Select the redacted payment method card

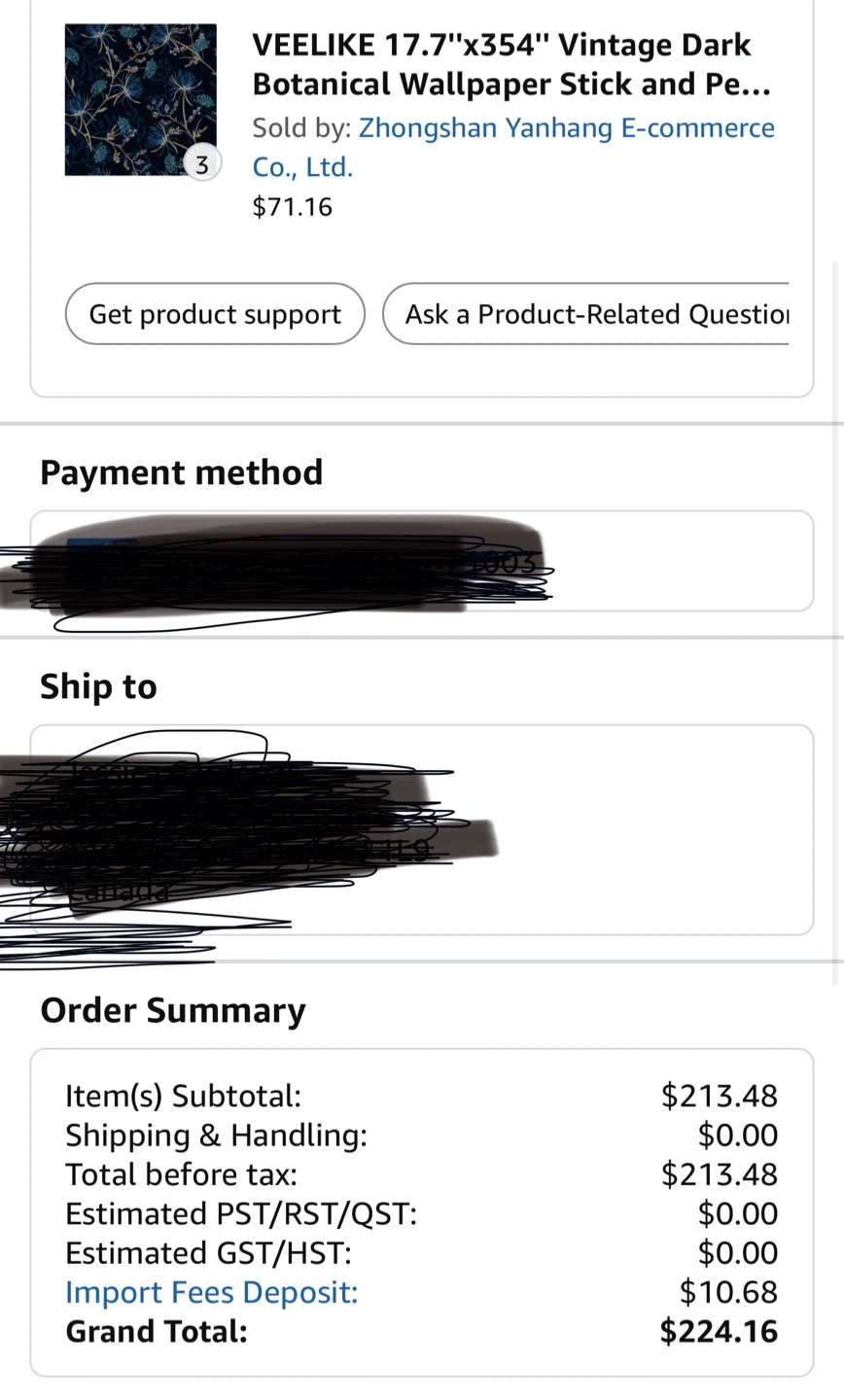click(x=422, y=561)
